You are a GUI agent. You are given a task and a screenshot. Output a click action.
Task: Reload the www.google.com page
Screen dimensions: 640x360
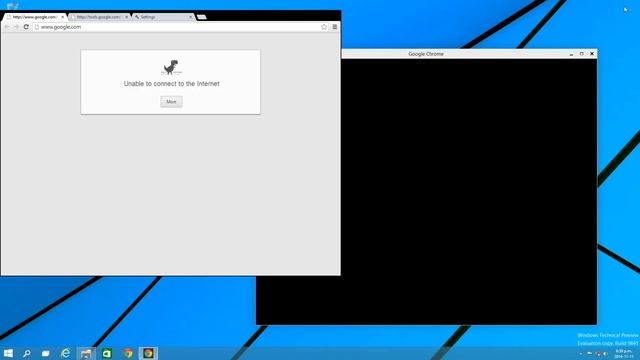26,27
